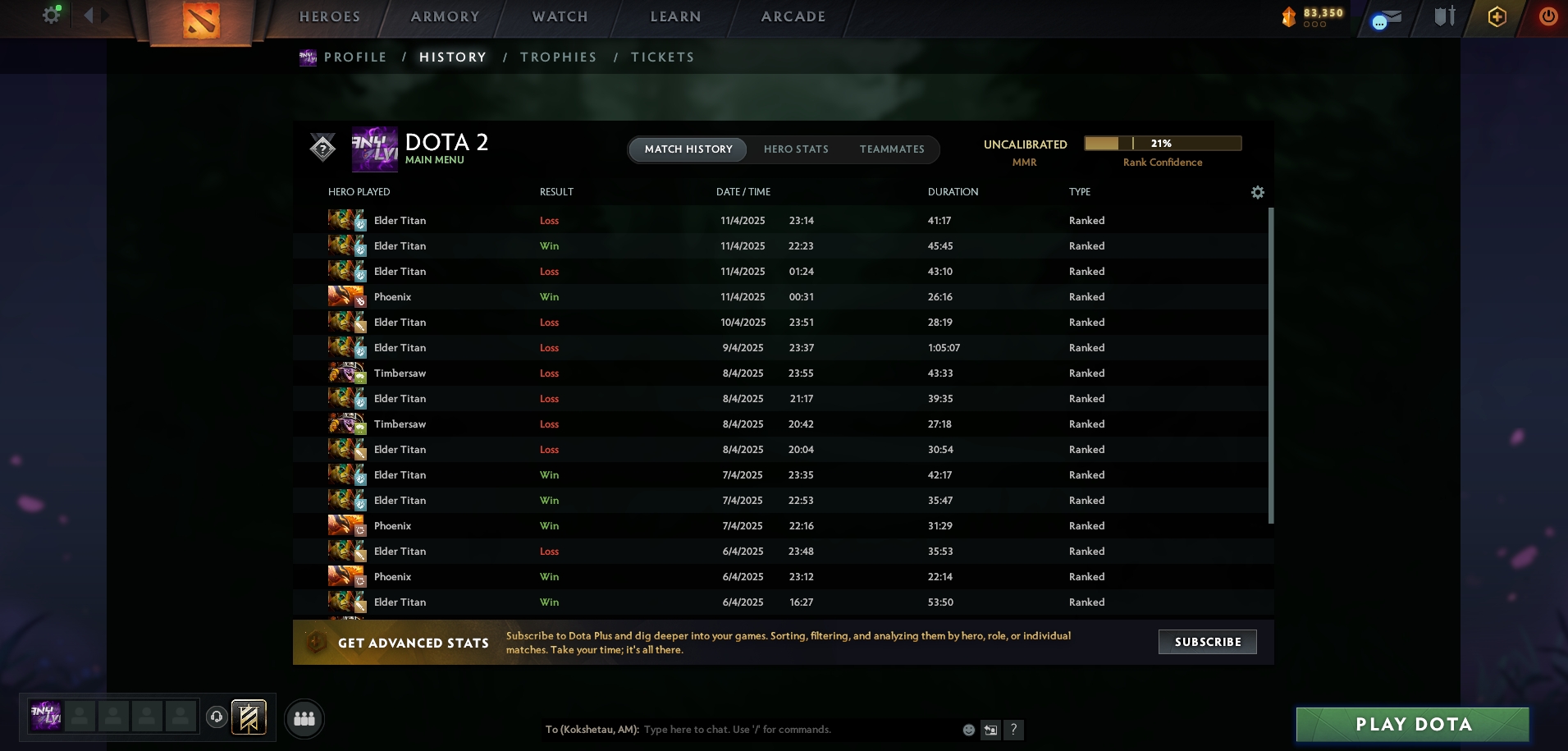Open match history column settings gear

[x=1258, y=192]
